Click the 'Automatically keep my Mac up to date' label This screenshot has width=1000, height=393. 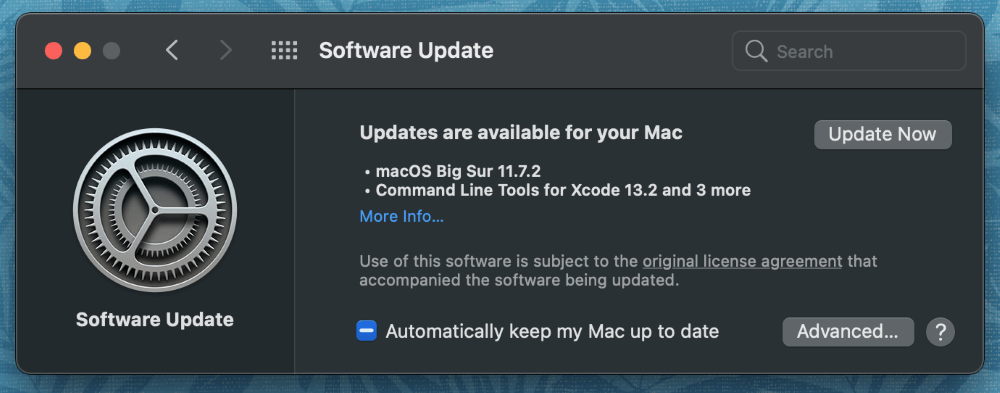[552, 332]
